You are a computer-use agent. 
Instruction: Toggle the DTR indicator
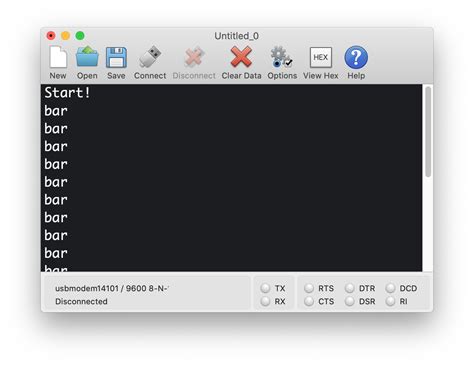point(350,288)
